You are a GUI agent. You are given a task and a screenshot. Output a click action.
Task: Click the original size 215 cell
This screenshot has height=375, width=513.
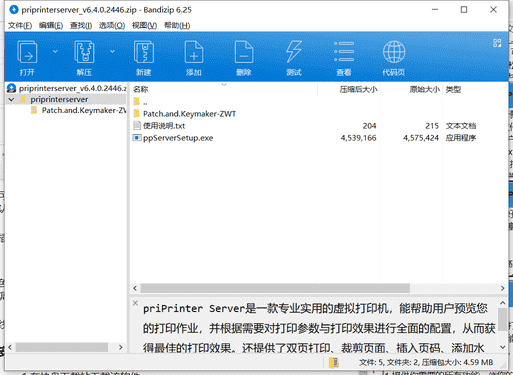click(432, 126)
